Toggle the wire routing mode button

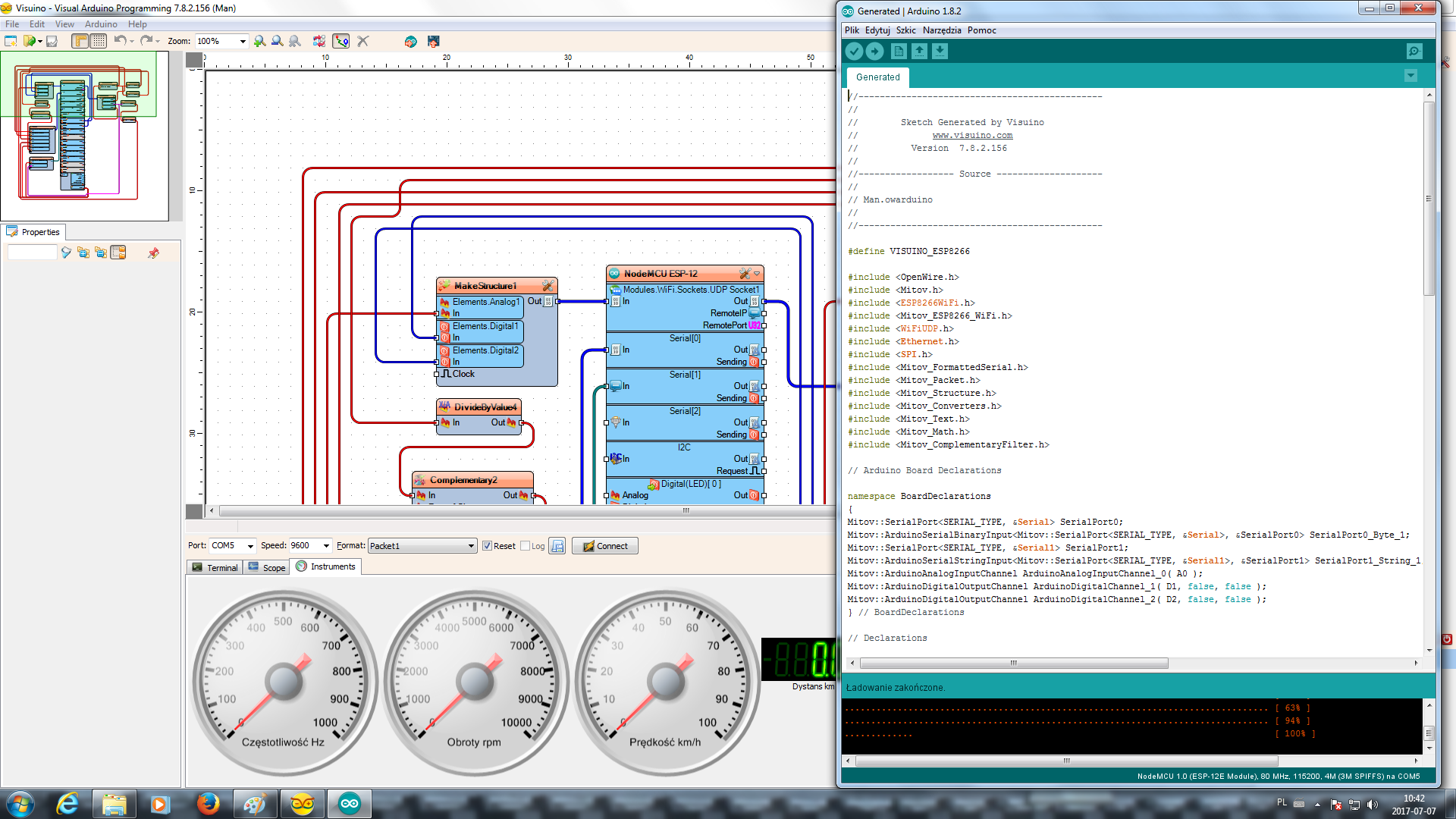pos(341,41)
